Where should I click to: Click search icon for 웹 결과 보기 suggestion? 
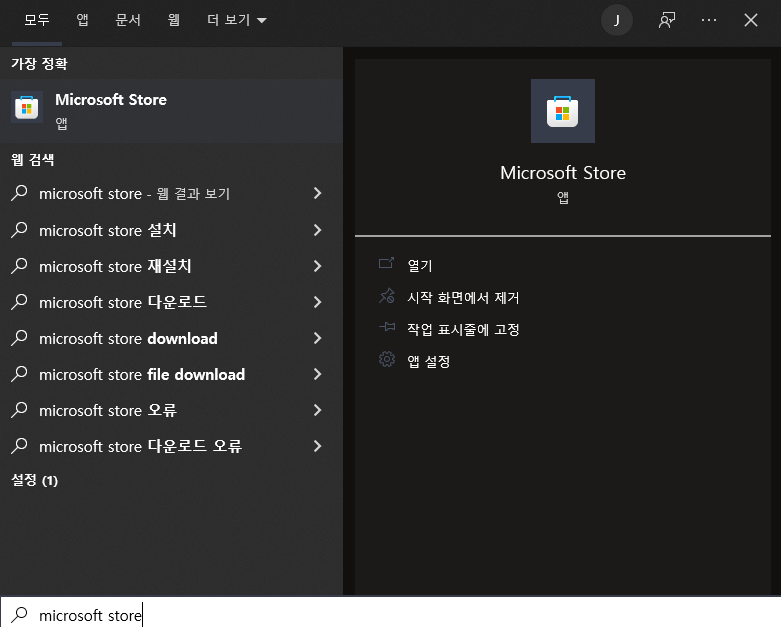click(x=19, y=193)
